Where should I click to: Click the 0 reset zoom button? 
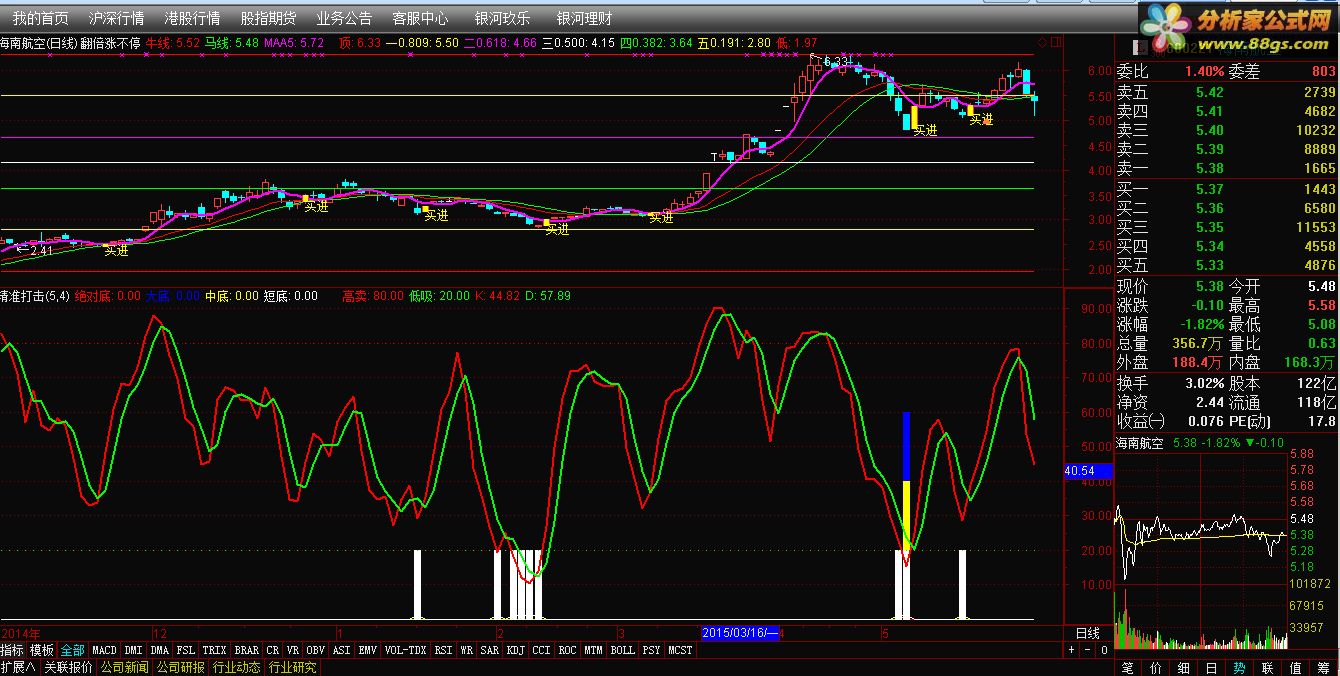[x=1103, y=650]
